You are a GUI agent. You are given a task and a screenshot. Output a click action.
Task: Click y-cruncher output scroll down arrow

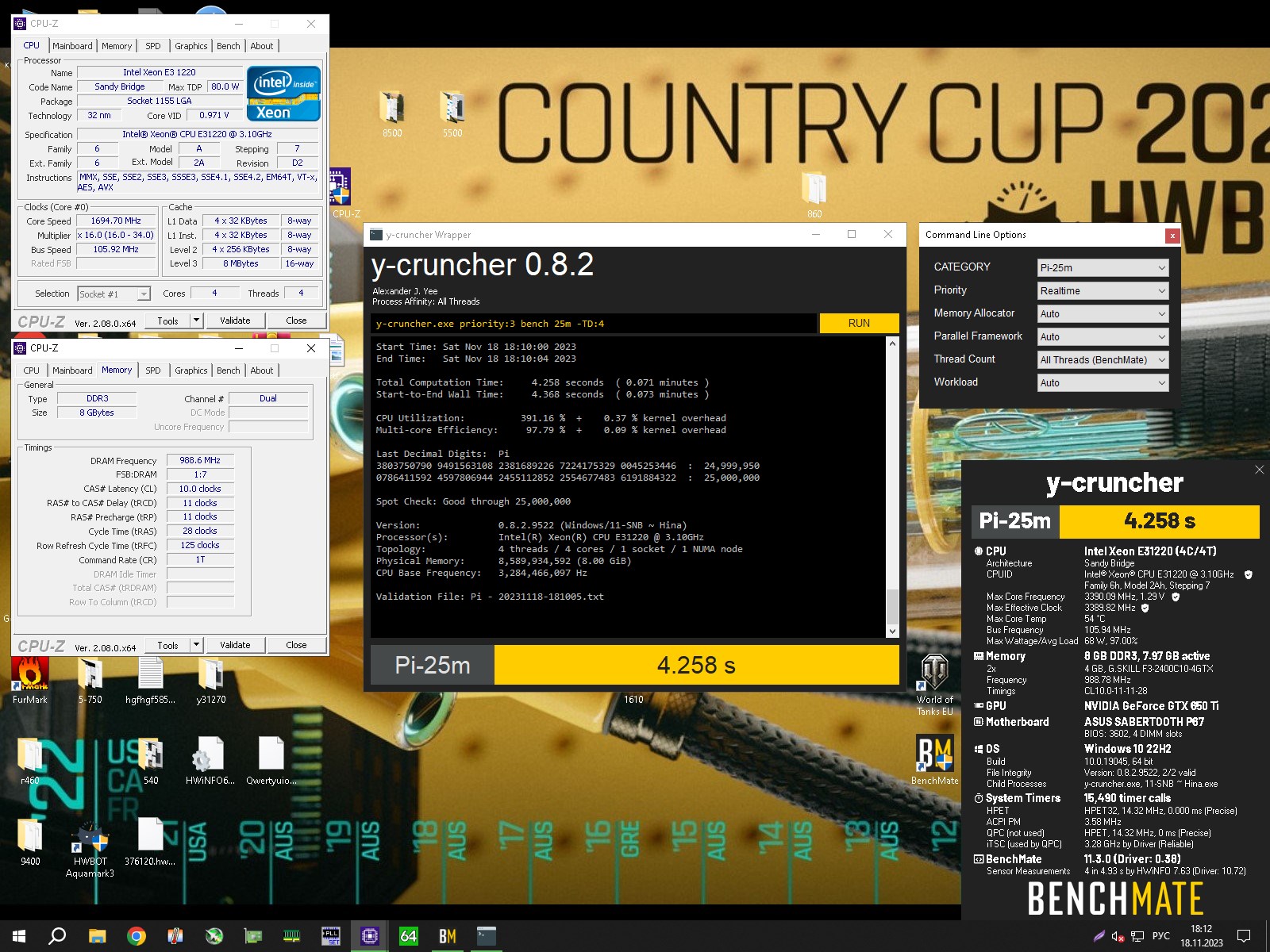pyautogui.click(x=892, y=631)
